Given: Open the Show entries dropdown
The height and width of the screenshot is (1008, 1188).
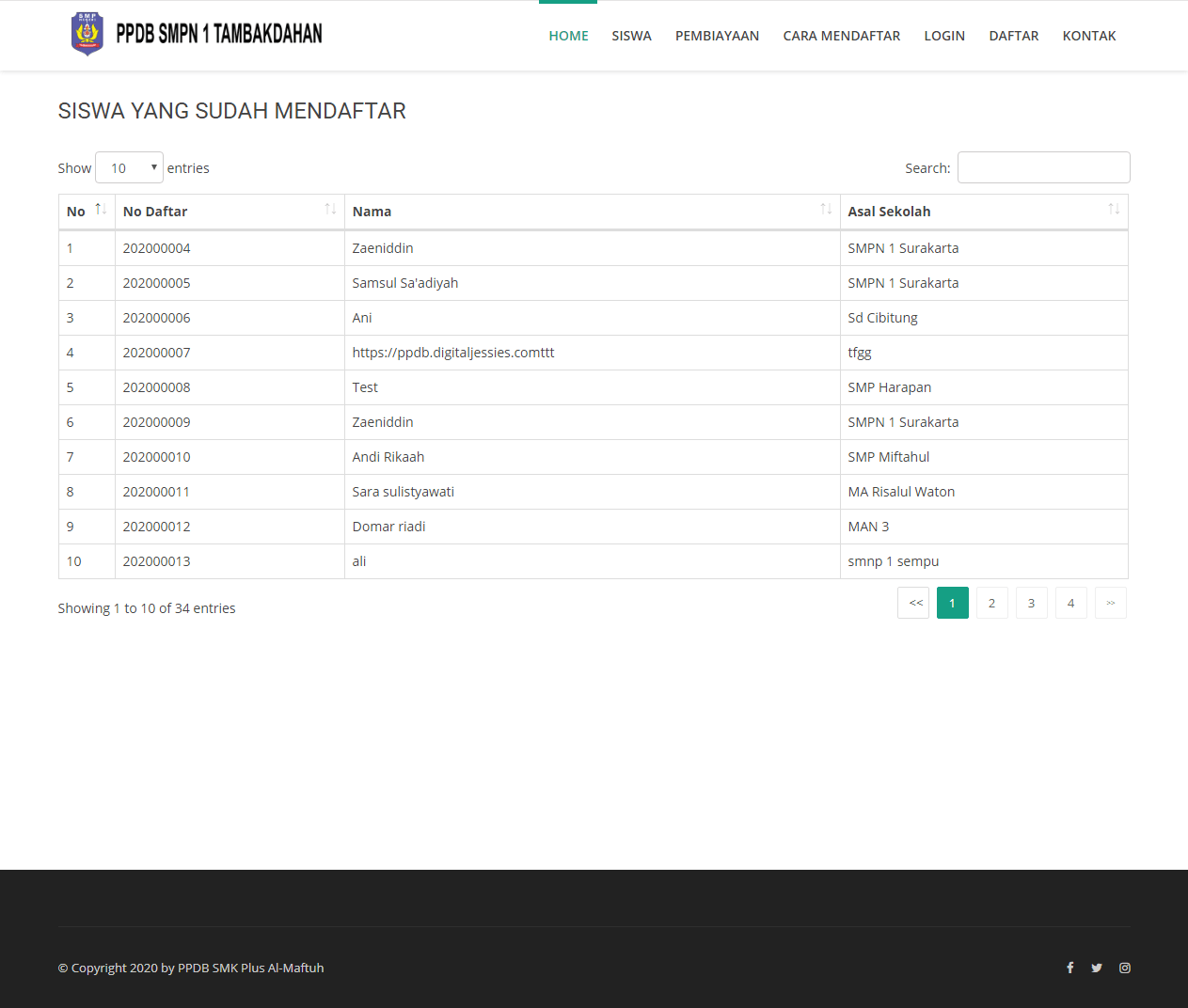Looking at the screenshot, I should (129, 167).
